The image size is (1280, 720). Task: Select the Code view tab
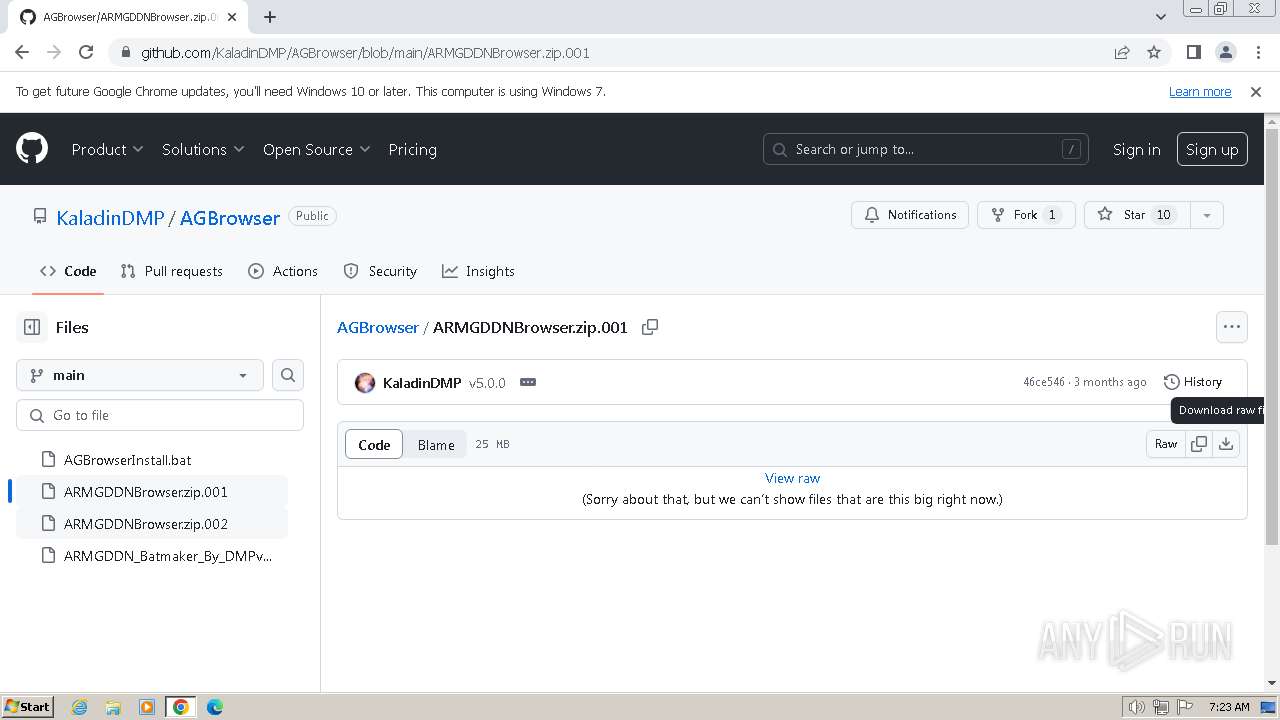374,445
